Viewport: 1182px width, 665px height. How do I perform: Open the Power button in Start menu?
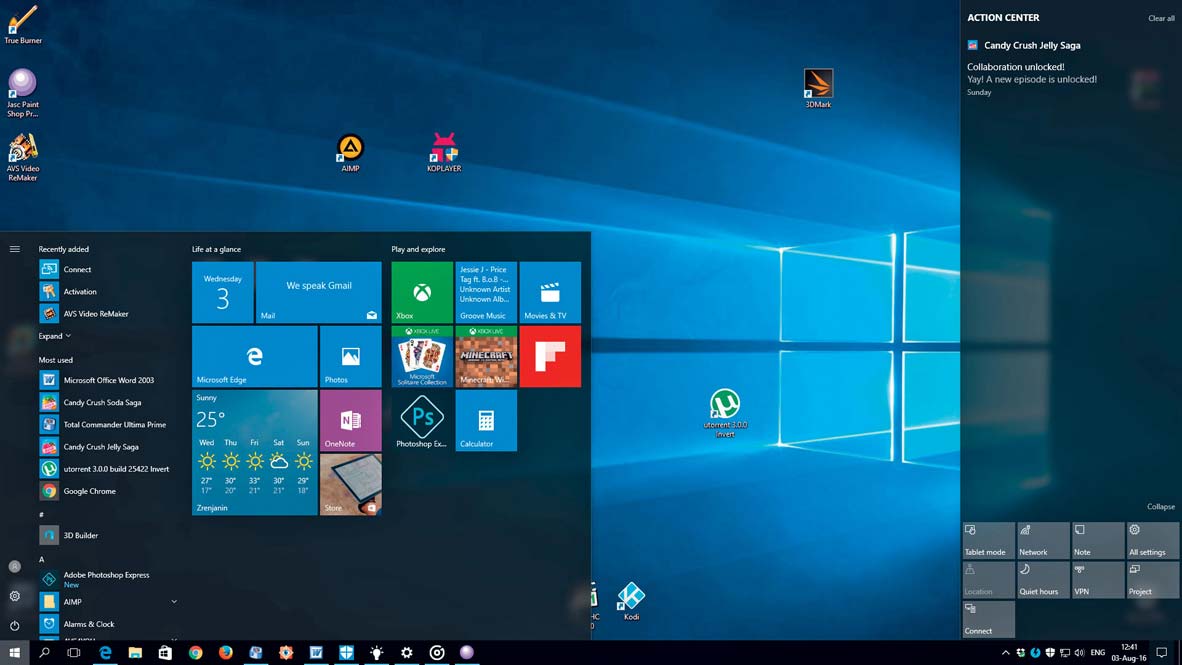point(14,625)
